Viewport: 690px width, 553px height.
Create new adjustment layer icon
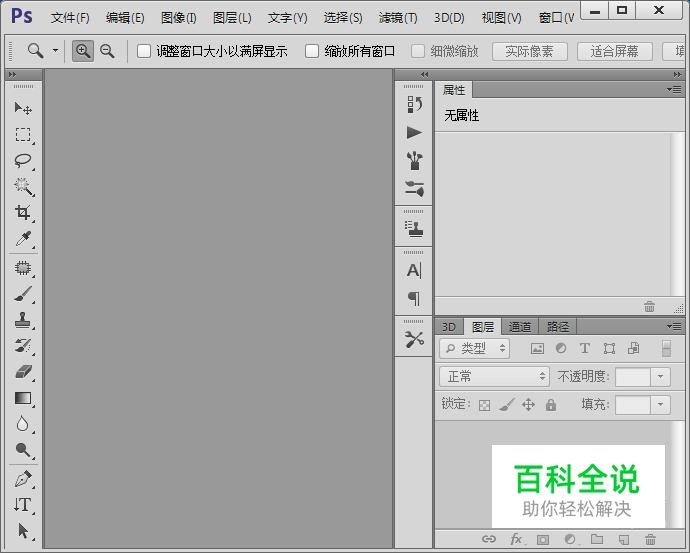(x=570, y=539)
